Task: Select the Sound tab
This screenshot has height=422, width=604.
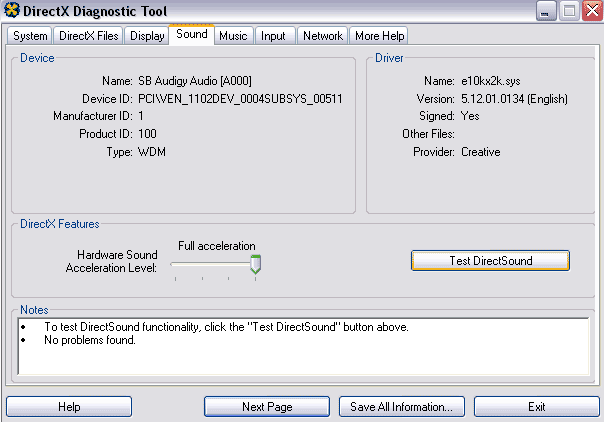Action: click(x=191, y=34)
